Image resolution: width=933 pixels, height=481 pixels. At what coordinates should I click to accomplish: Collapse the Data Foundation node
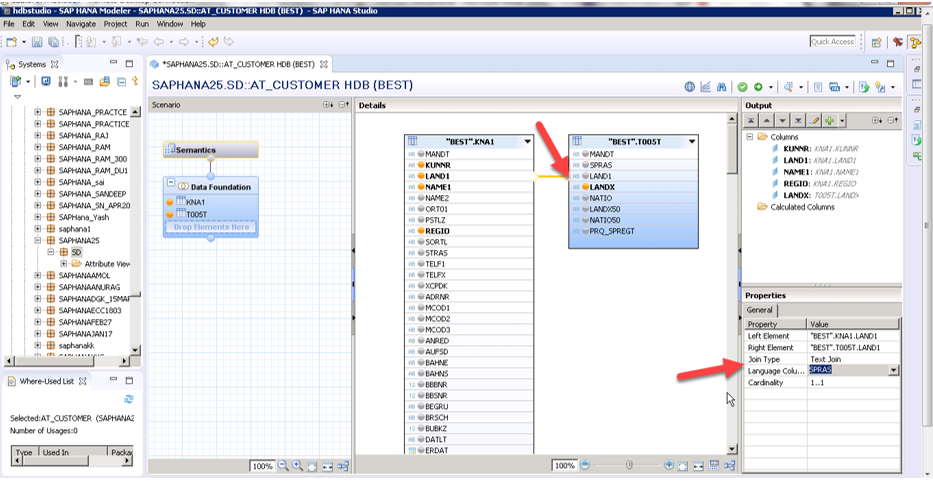(x=171, y=183)
